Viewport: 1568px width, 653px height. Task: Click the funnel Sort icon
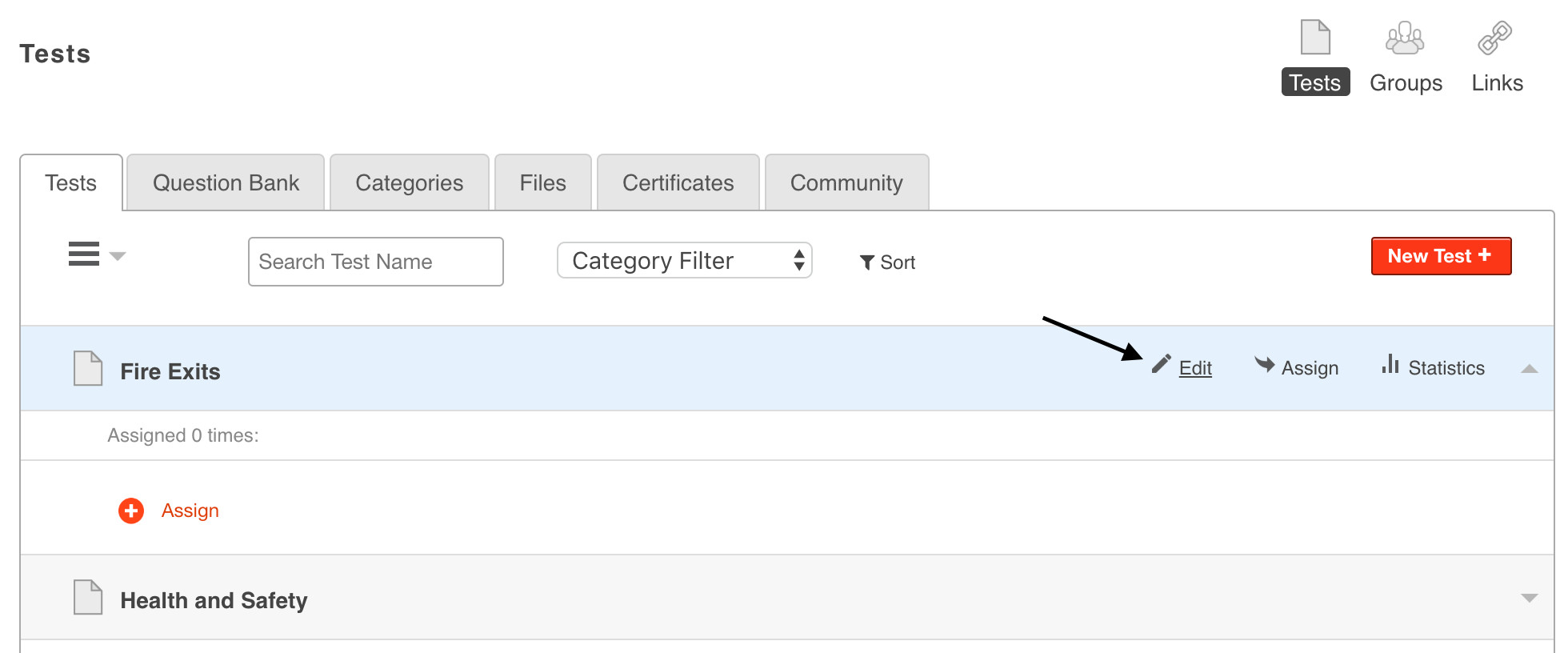[866, 262]
